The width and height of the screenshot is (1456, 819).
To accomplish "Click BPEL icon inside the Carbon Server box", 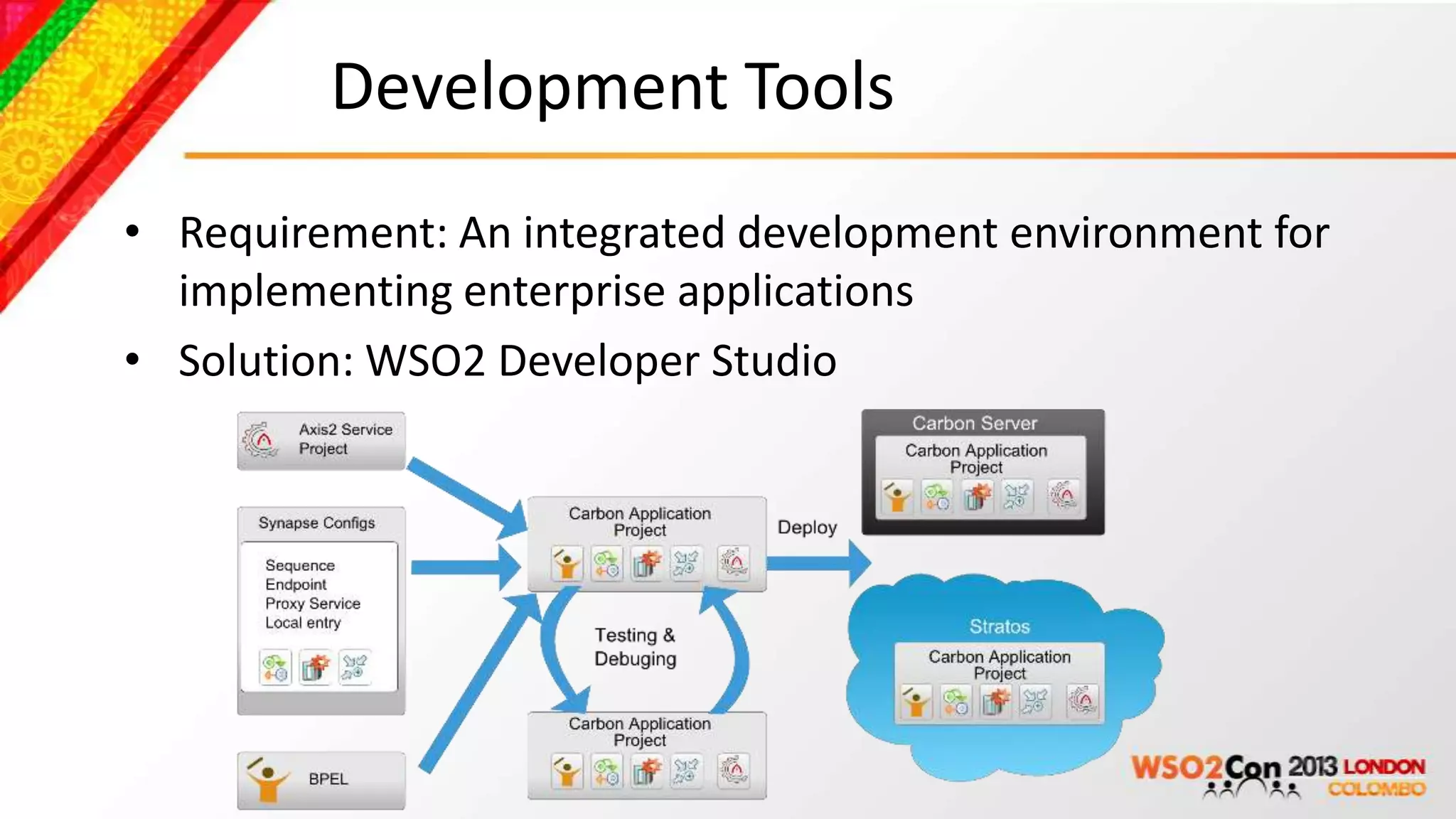I will (897, 496).
